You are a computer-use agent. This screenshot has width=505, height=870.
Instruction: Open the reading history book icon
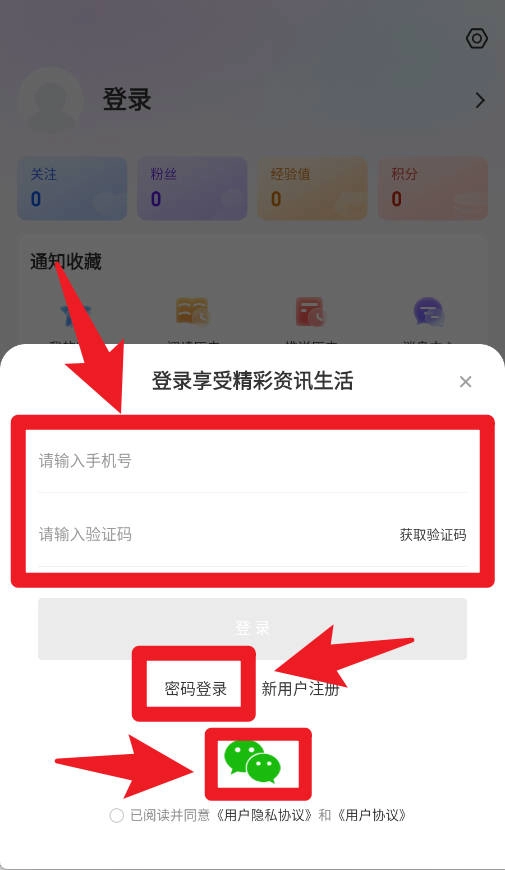point(192,312)
